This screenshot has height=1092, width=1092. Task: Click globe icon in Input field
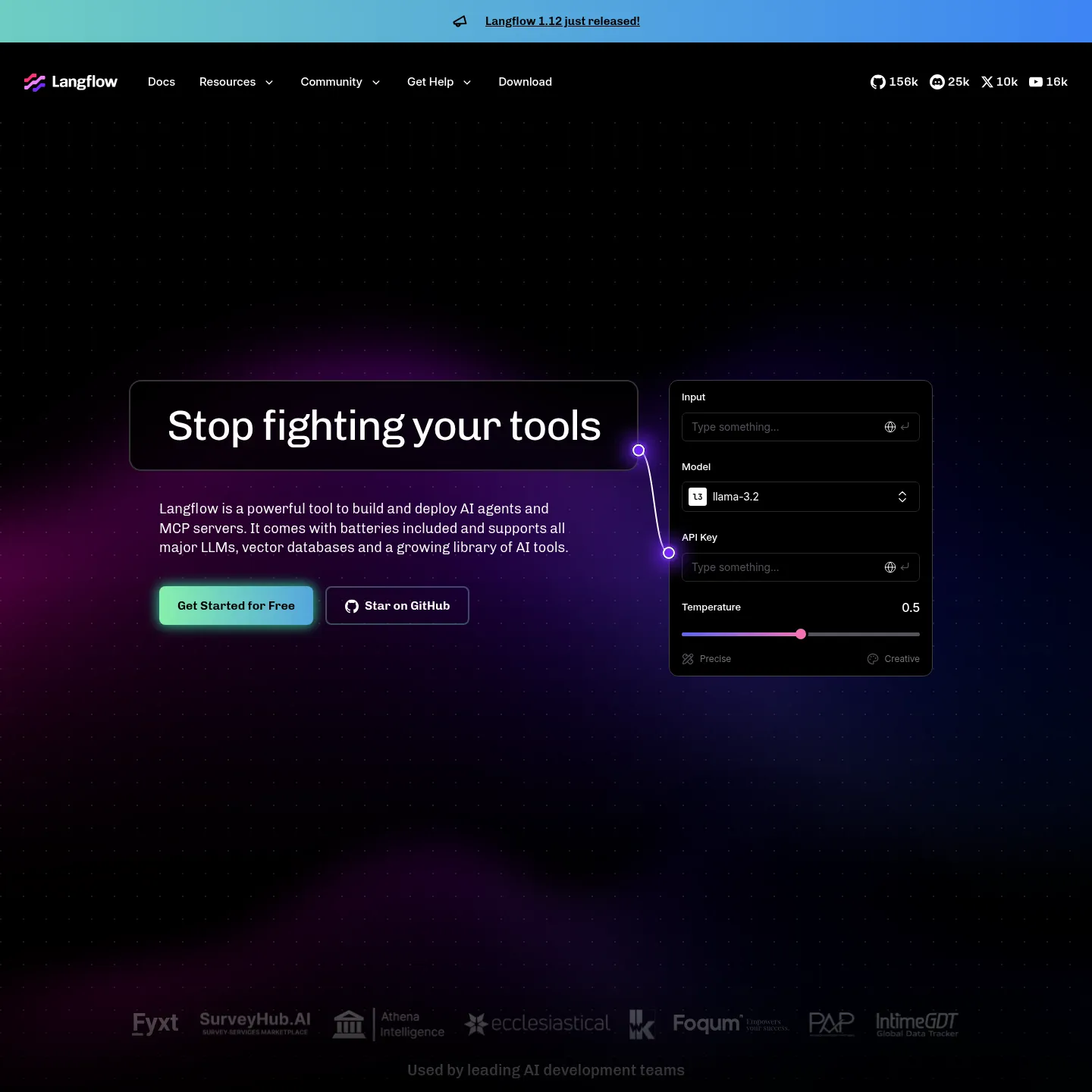(890, 427)
